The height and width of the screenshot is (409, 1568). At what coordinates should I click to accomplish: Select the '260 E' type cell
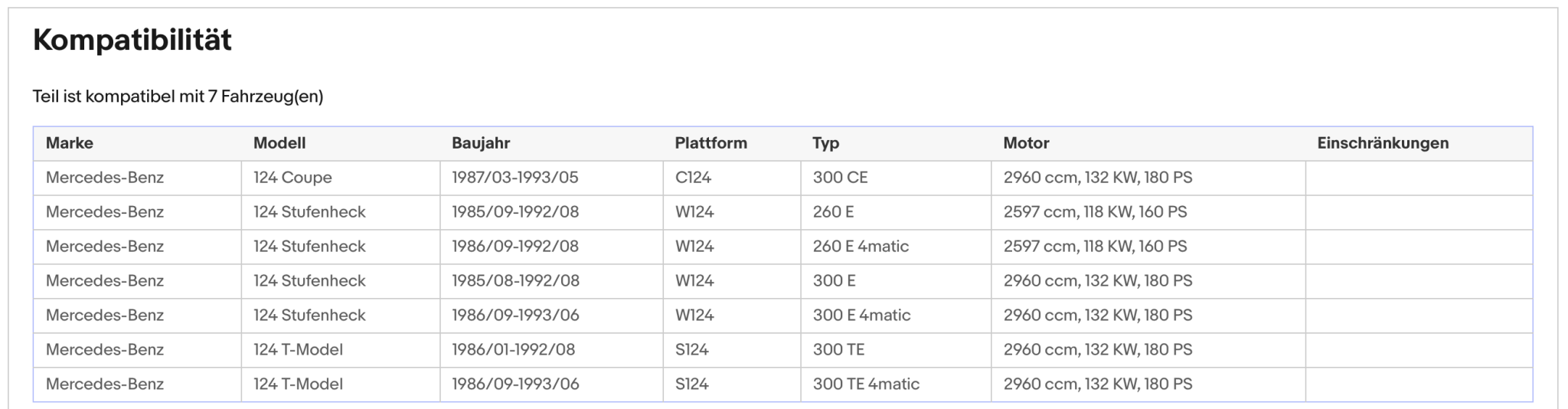[896, 212]
